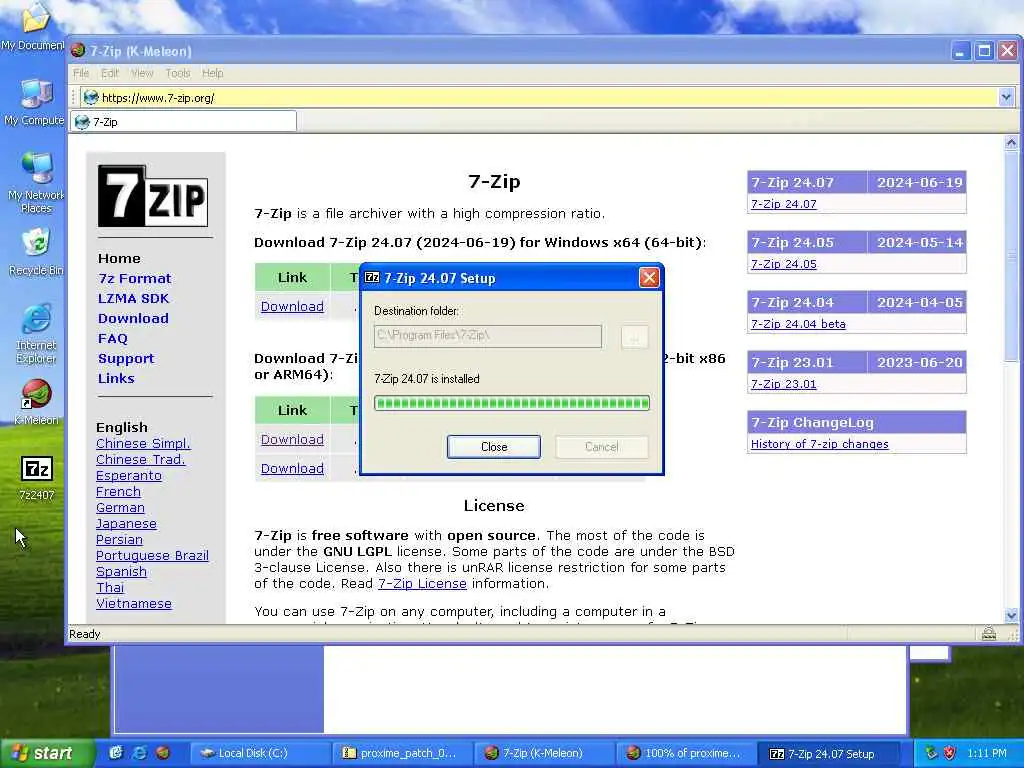Open the 7-Zip License link
This screenshot has height=768, width=1024.
(x=423, y=583)
